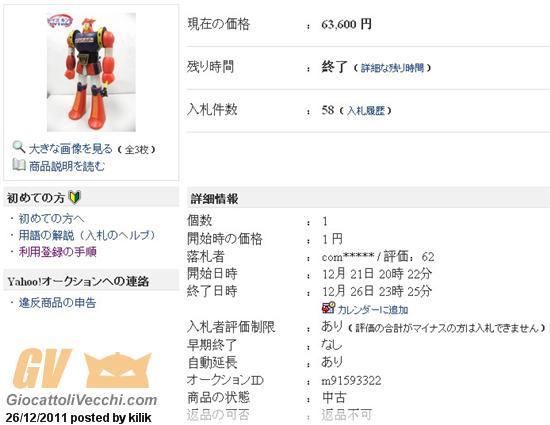The image size is (550, 425).
Task: Click the 詳細情報 section header
Action: pos(214,199)
